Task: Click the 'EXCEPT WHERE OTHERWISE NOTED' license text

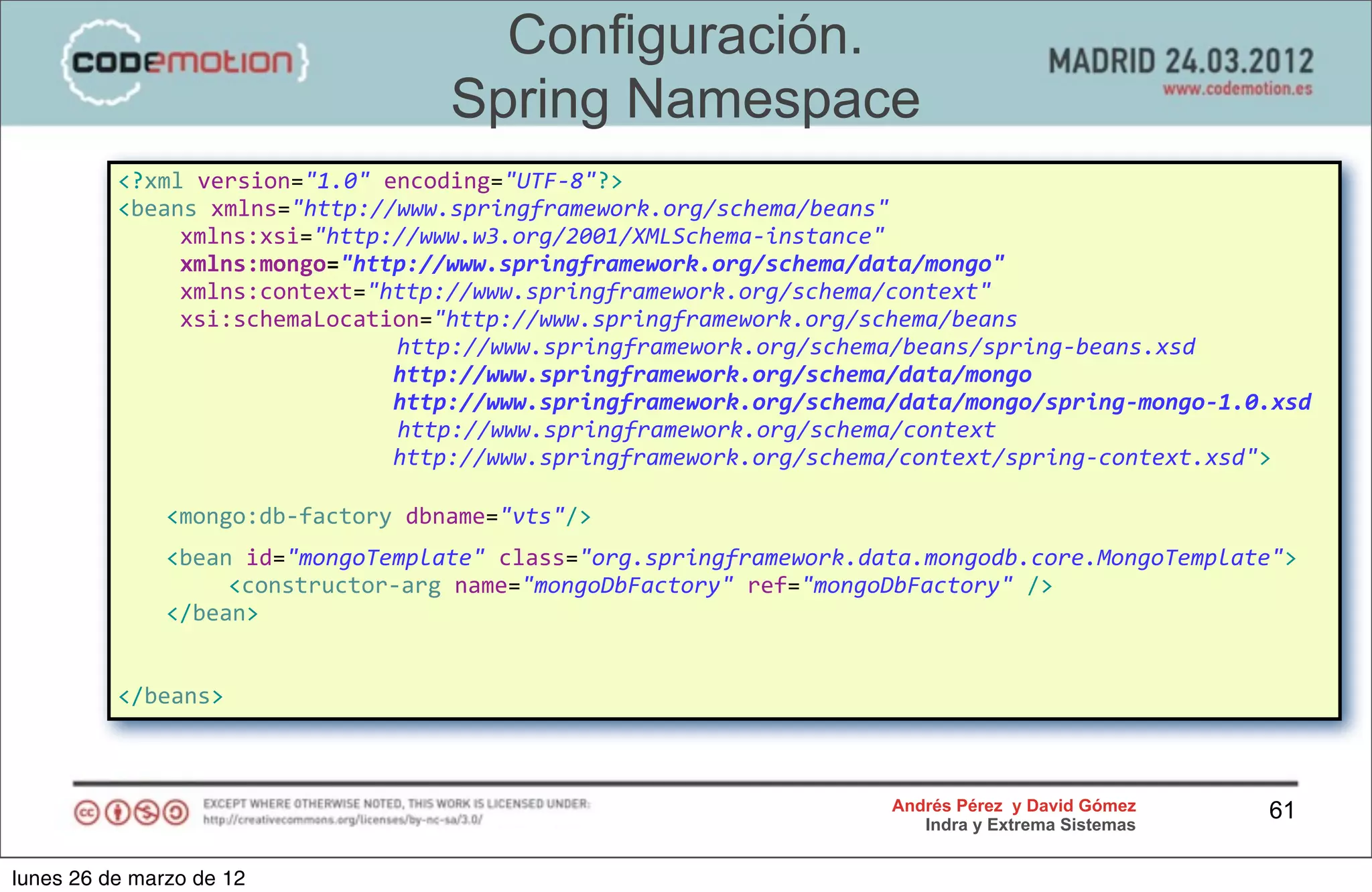Action: click(x=397, y=804)
